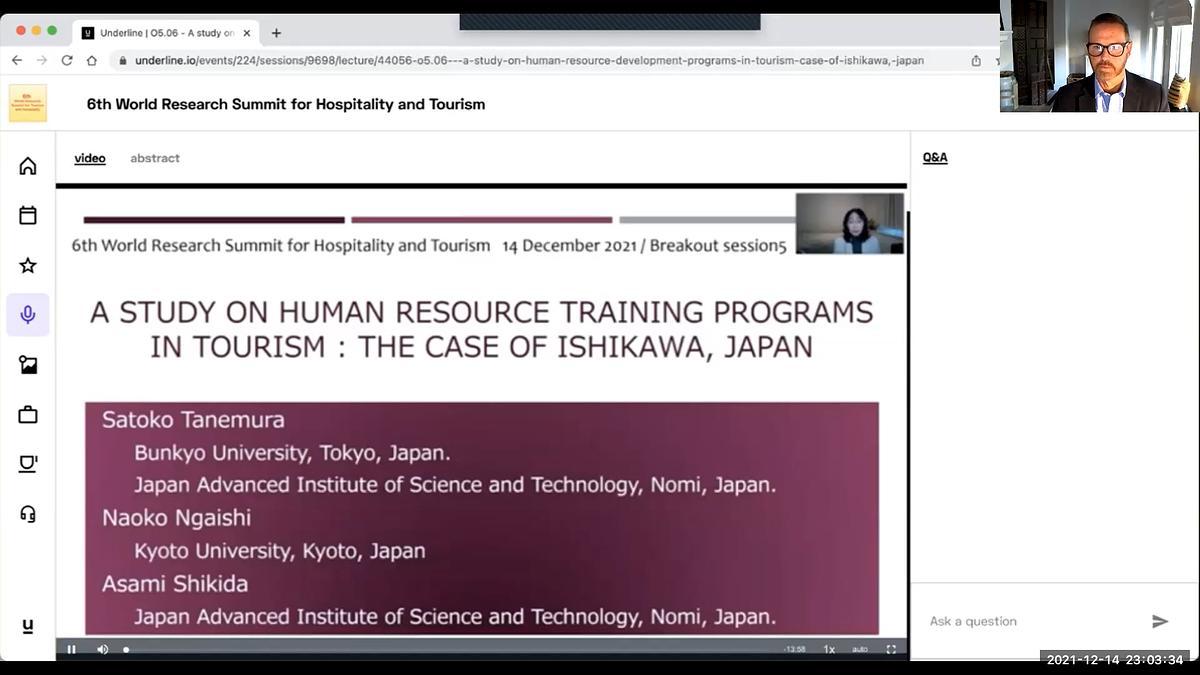Open the 1x playback speed selector
This screenshot has width=1200, height=675.
click(x=829, y=649)
